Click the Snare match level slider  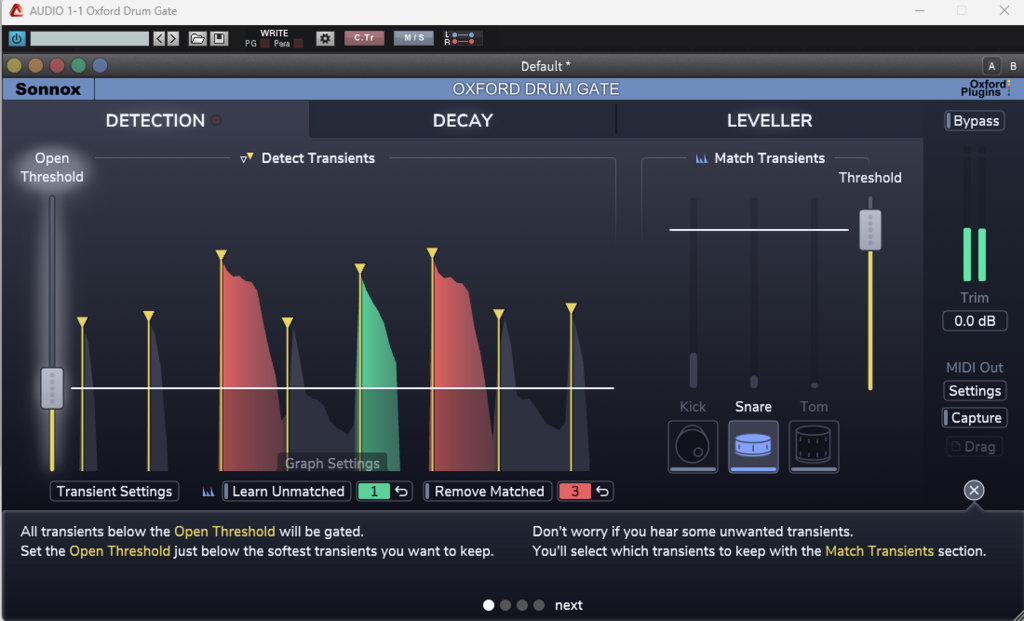click(754, 293)
